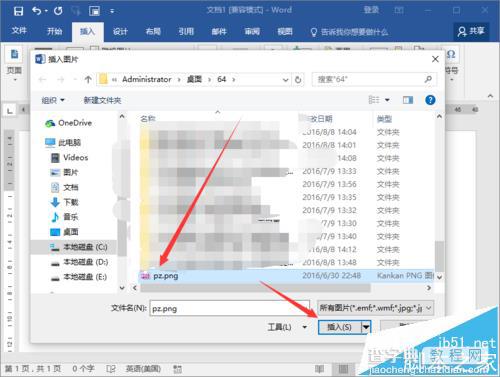Select 此电脑 in the navigation pane
Image resolution: width=500 pixels, height=377 pixels.
(63, 143)
